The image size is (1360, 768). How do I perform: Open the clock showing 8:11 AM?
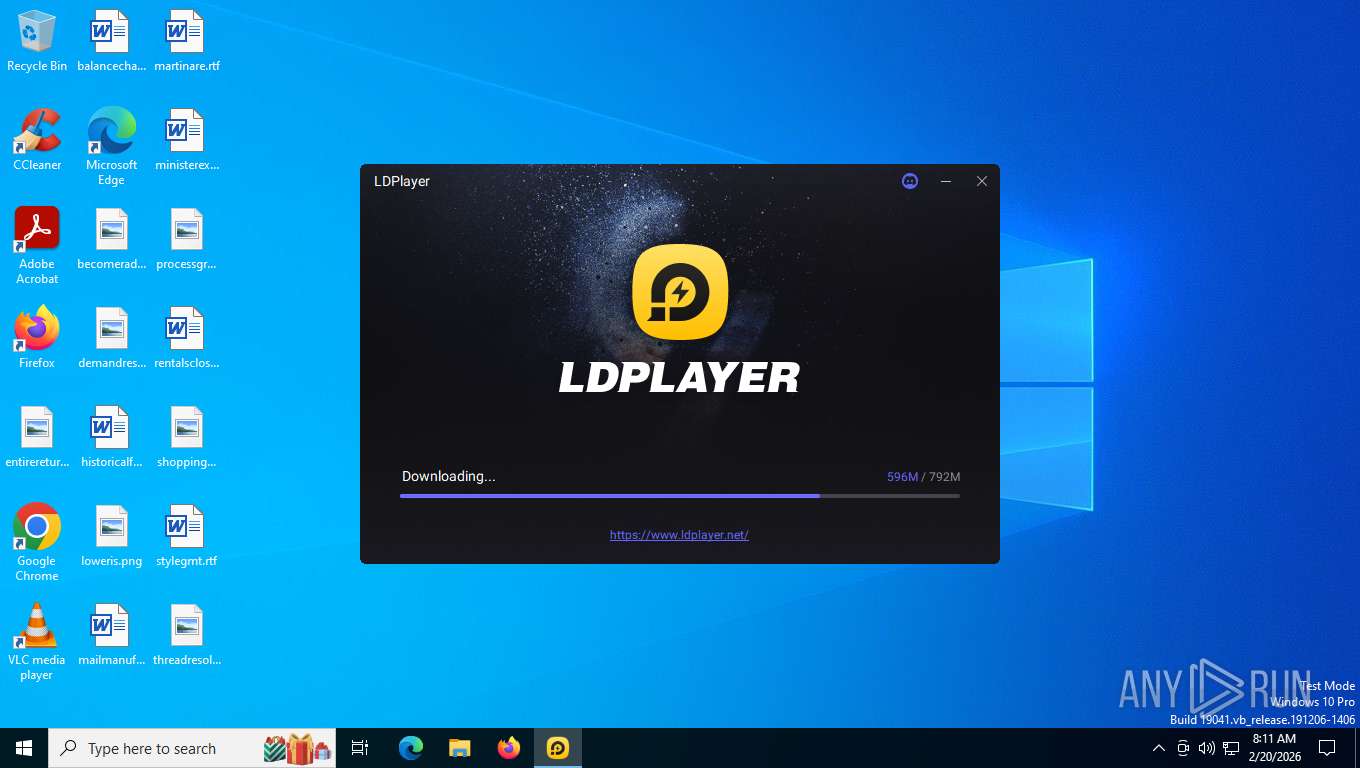[1274, 748]
